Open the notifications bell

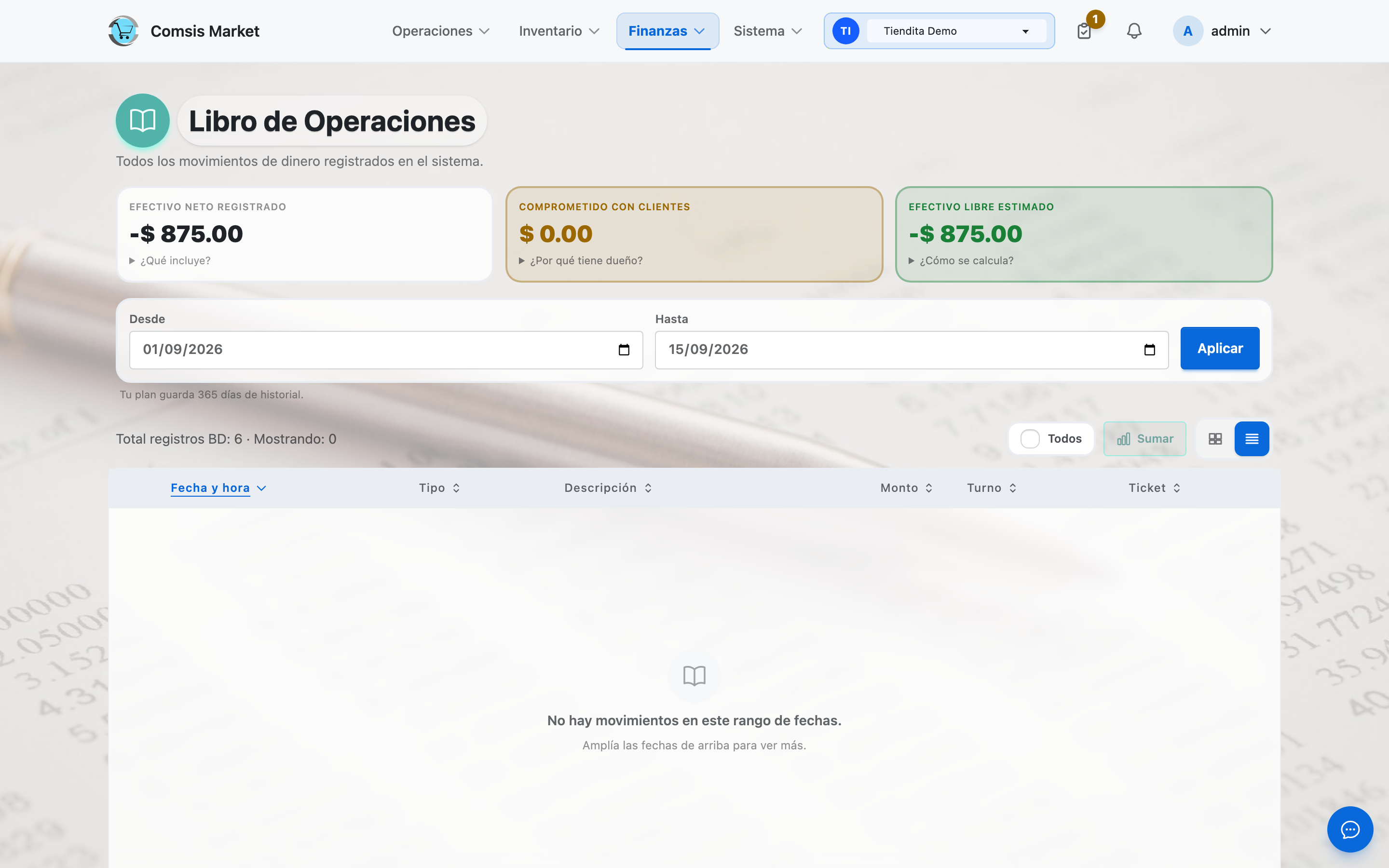pos(1133,31)
